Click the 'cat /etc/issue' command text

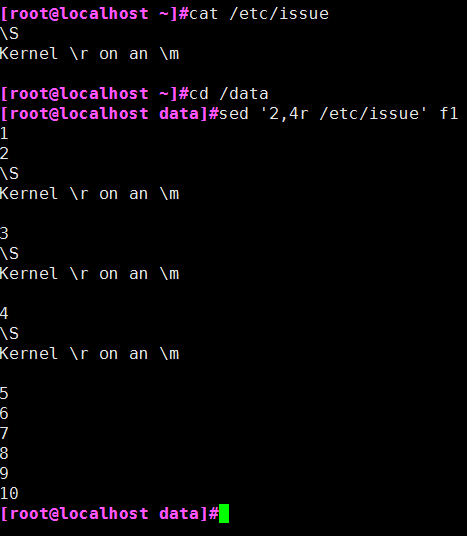259,14
